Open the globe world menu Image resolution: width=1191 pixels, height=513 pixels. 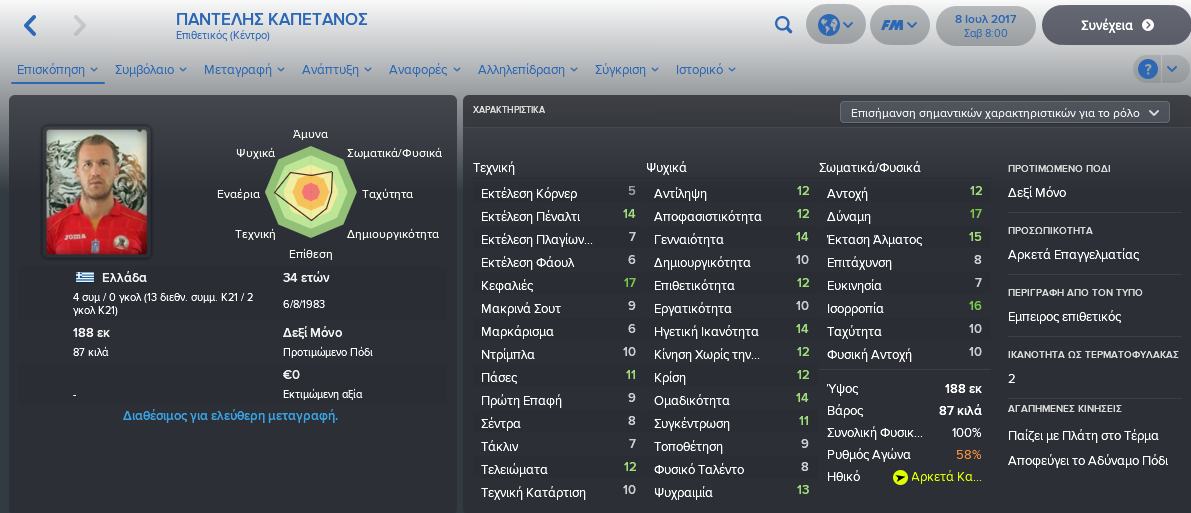click(x=835, y=25)
